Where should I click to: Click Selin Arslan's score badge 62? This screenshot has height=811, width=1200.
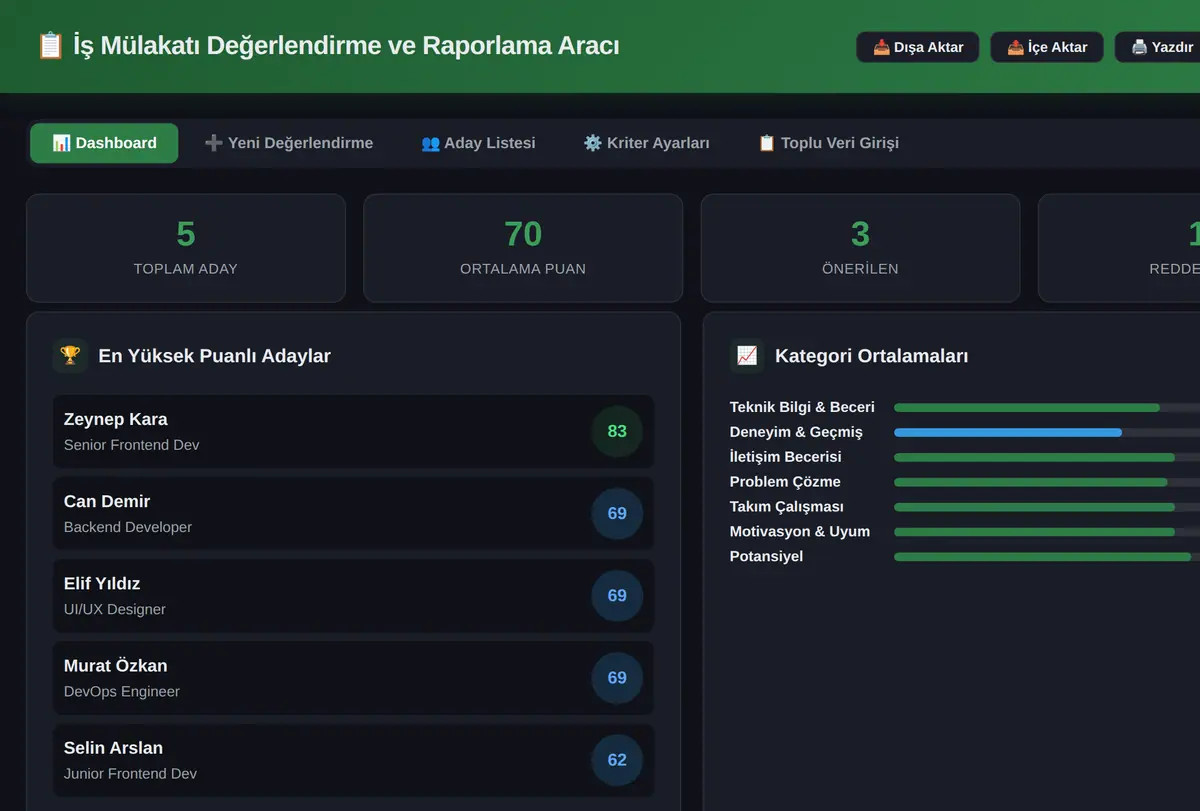pyautogui.click(x=617, y=760)
